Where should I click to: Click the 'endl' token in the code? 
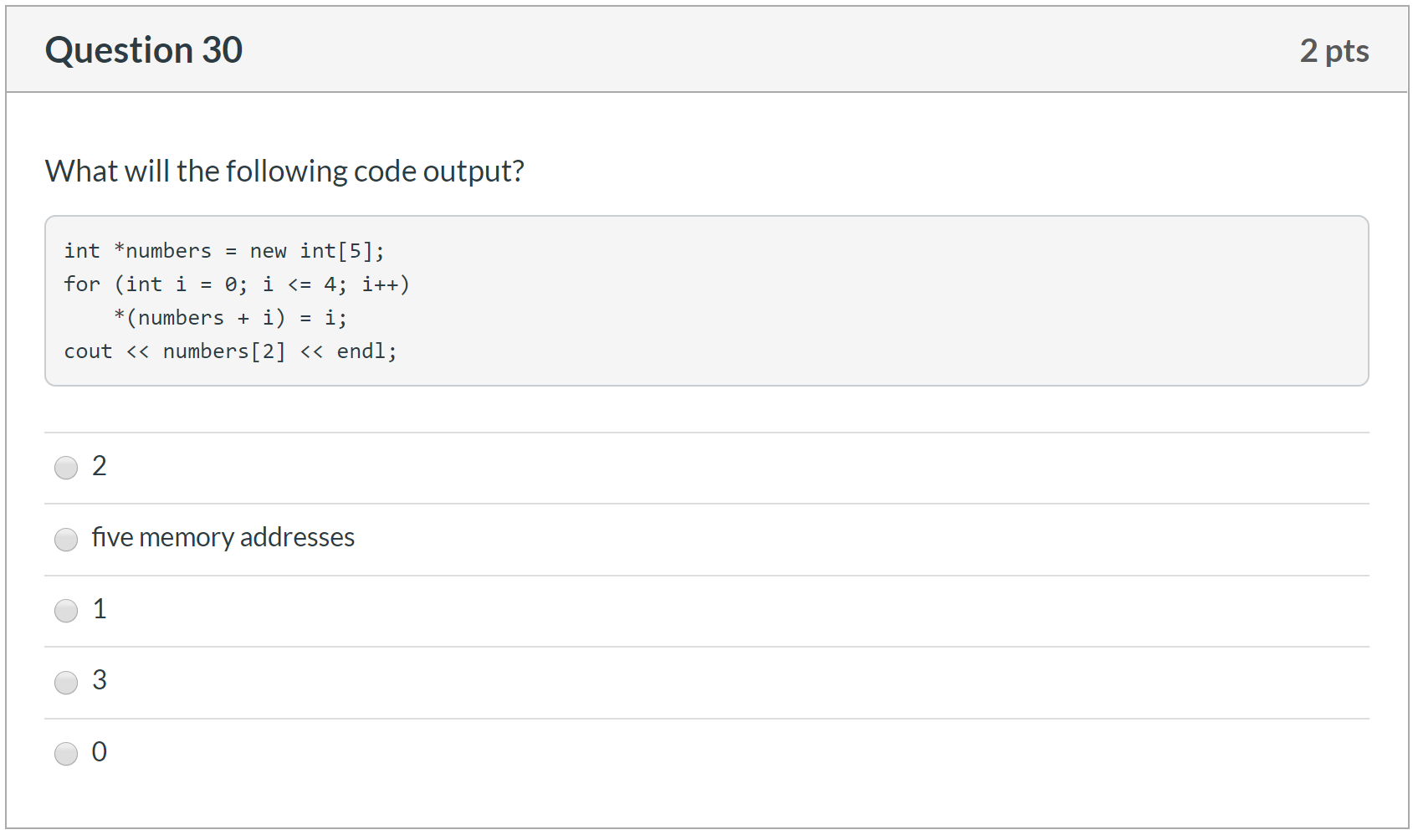(361, 351)
